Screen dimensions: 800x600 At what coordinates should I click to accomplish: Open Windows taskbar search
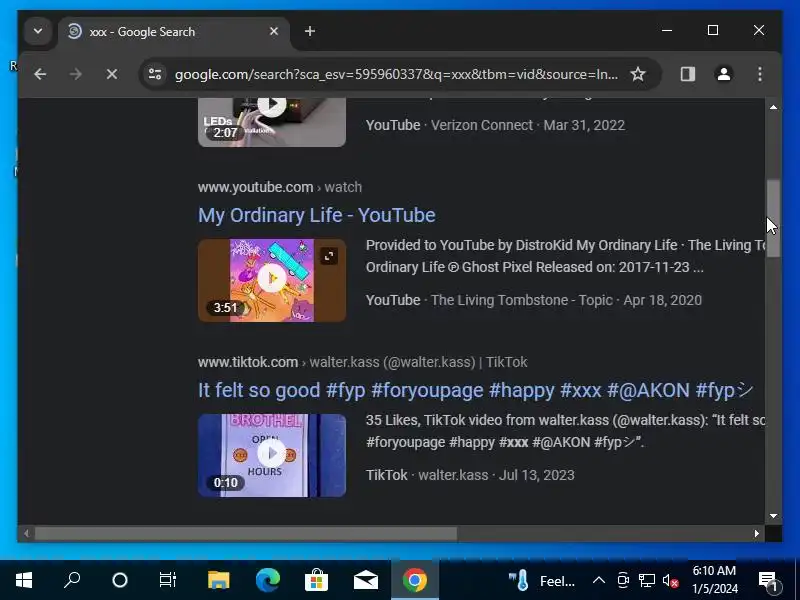(x=72, y=580)
